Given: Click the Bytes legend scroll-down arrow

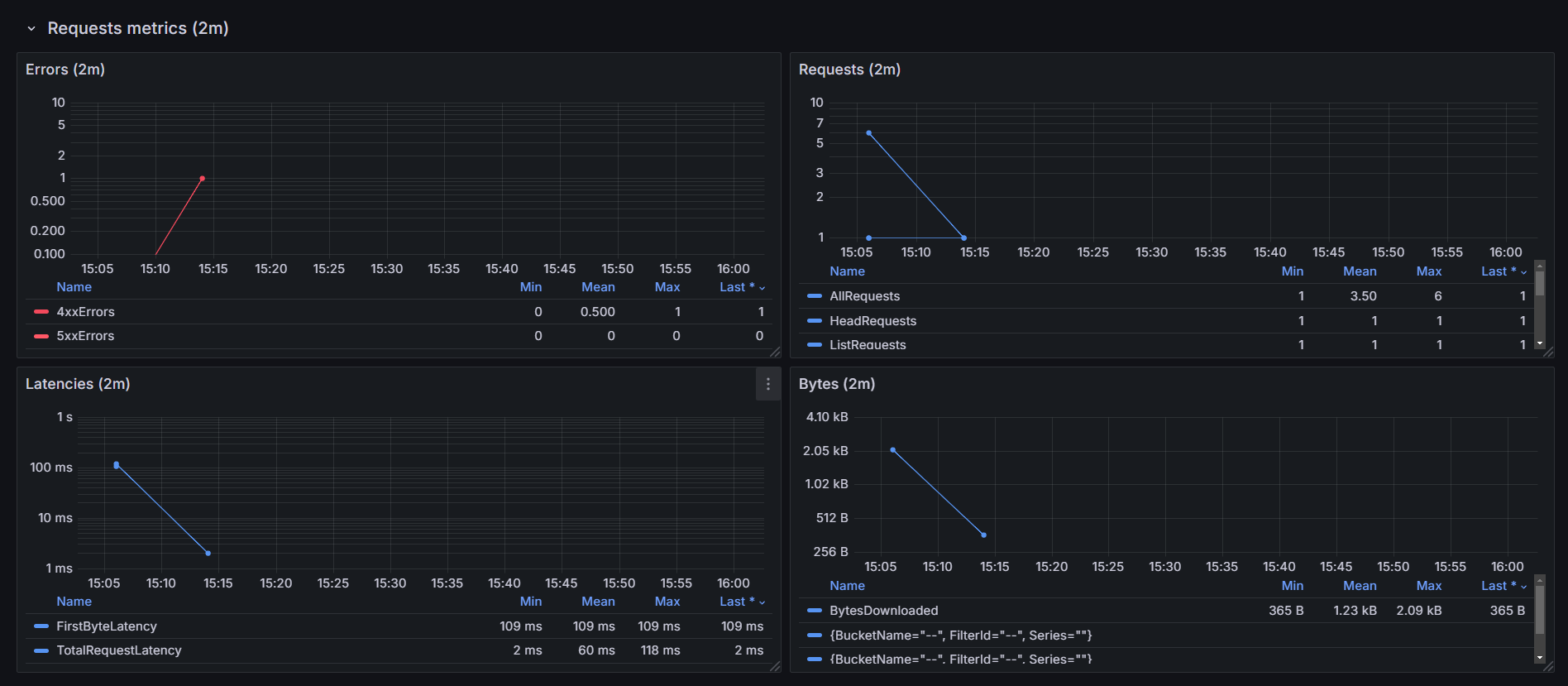Looking at the screenshot, I should pyautogui.click(x=1539, y=658).
